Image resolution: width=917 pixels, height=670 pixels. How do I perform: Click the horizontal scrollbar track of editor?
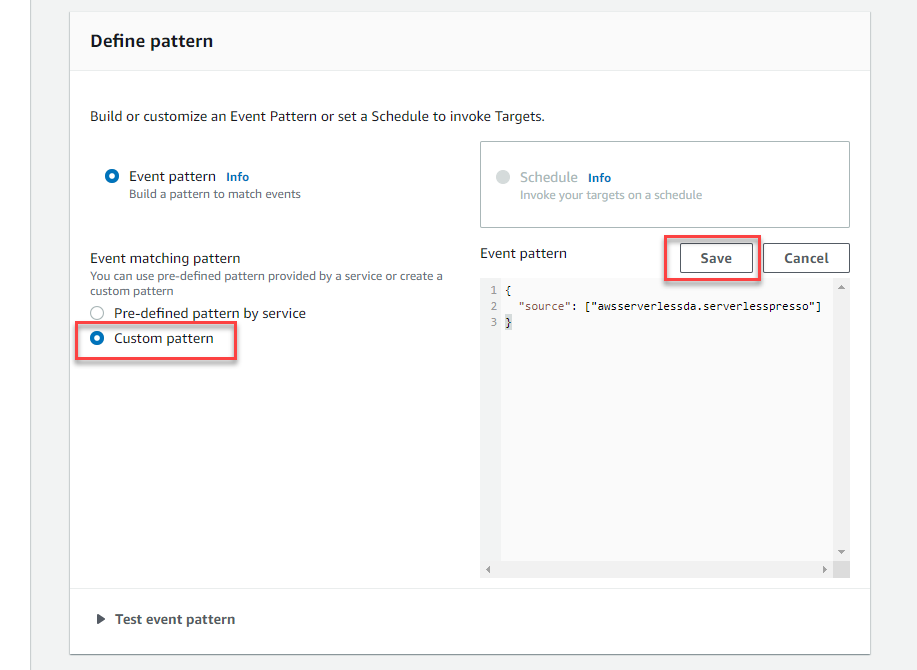pos(656,569)
